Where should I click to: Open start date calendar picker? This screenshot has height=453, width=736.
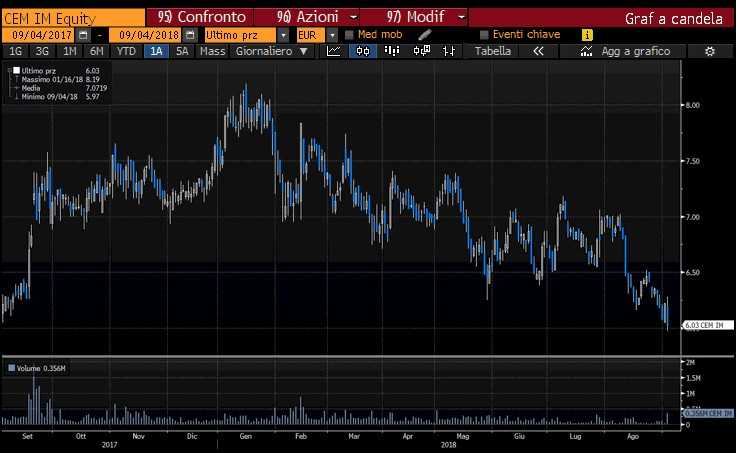pos(84,35)
